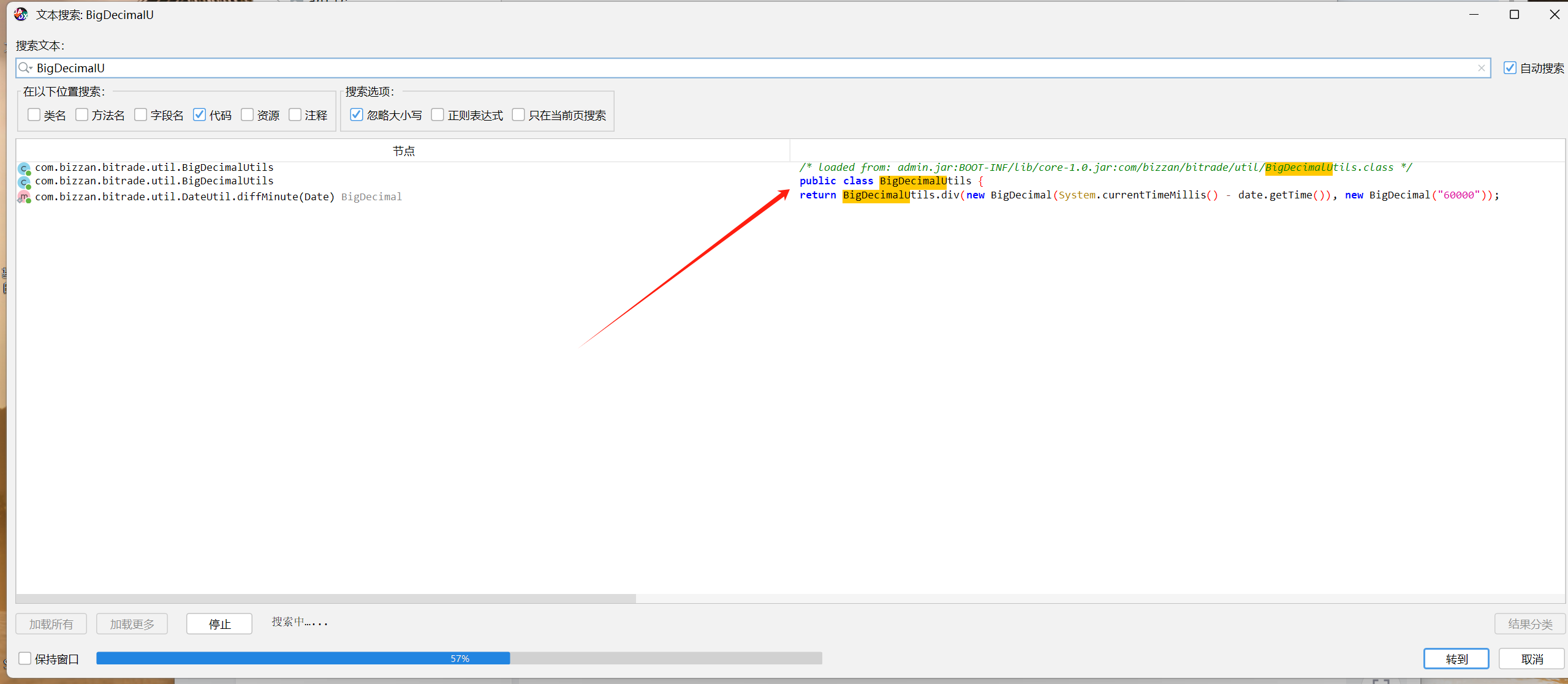Uncheck the 代码 search location checkbox

coord(199,115)
